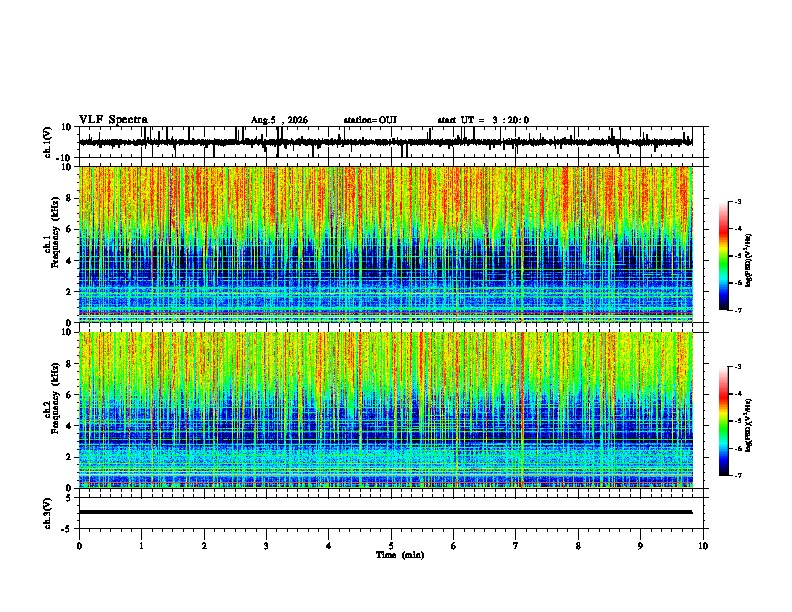Click time axis tick label "9"

pyautogui.click(x=640, y=546)
